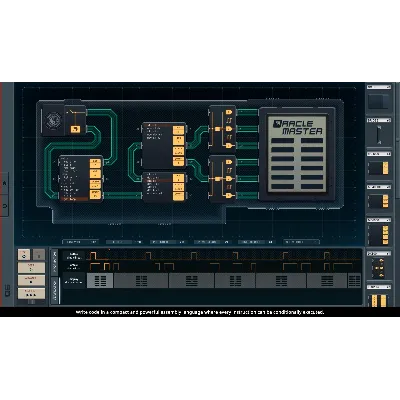Click top yellow register of upper middle microcontroller

(178, 130)
